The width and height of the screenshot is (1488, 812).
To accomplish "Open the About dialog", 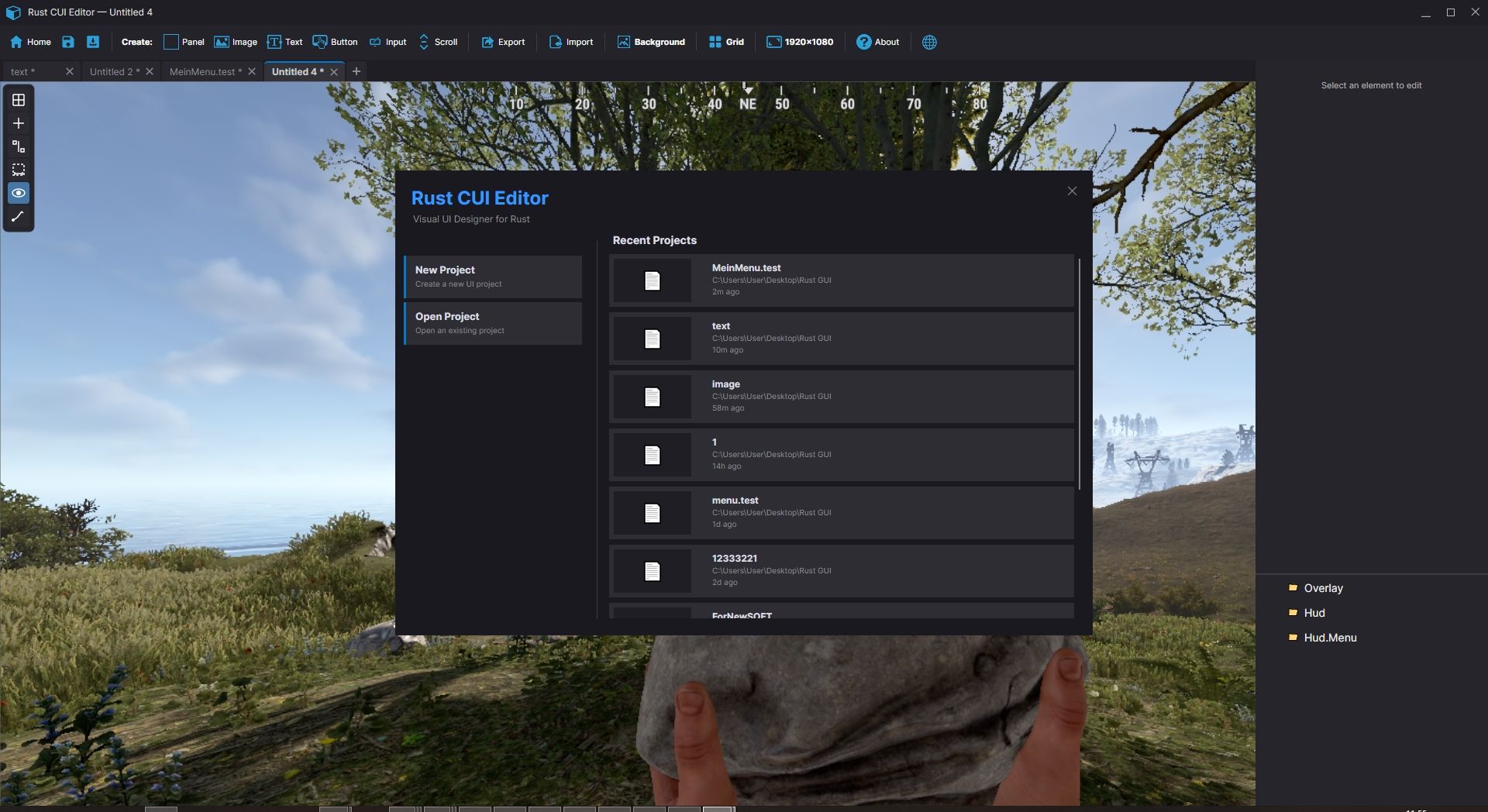I will click(877, 42).
